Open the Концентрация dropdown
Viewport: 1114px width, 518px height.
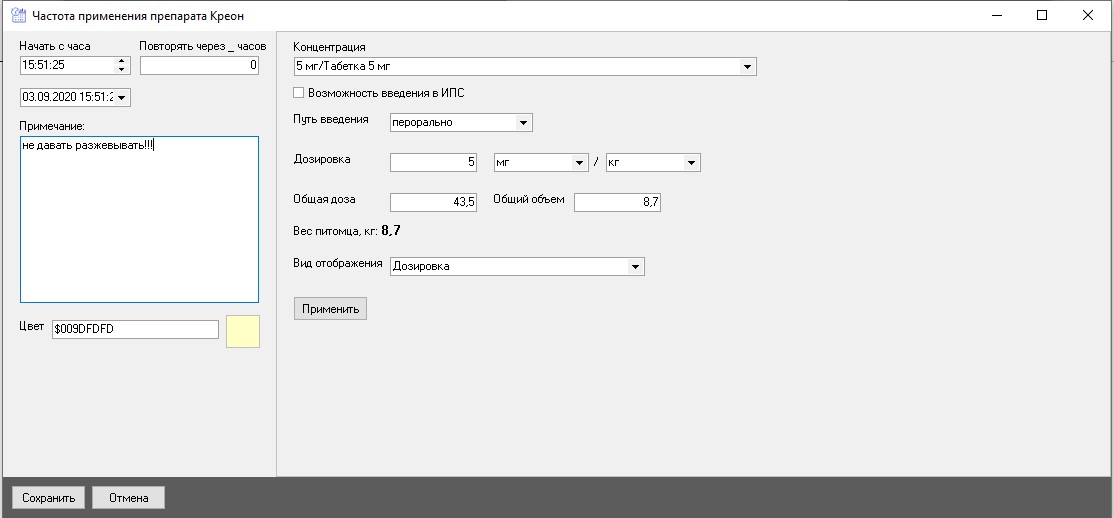[x=747, y=67]
